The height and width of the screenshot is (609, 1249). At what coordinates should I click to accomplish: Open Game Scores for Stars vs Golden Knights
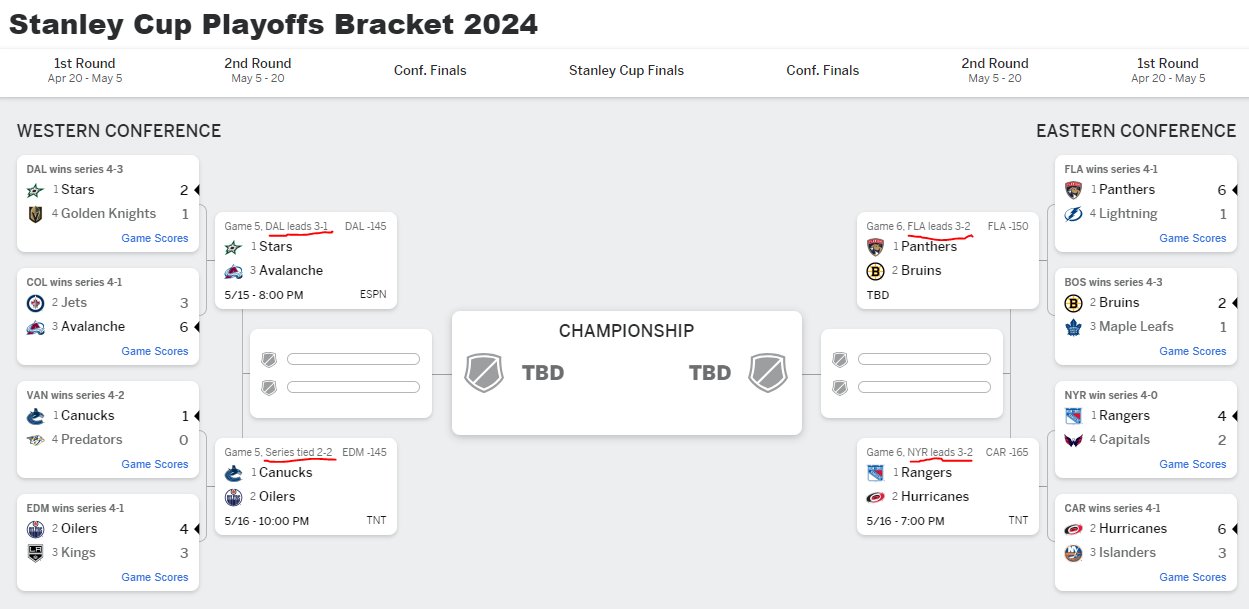point(155,238)
